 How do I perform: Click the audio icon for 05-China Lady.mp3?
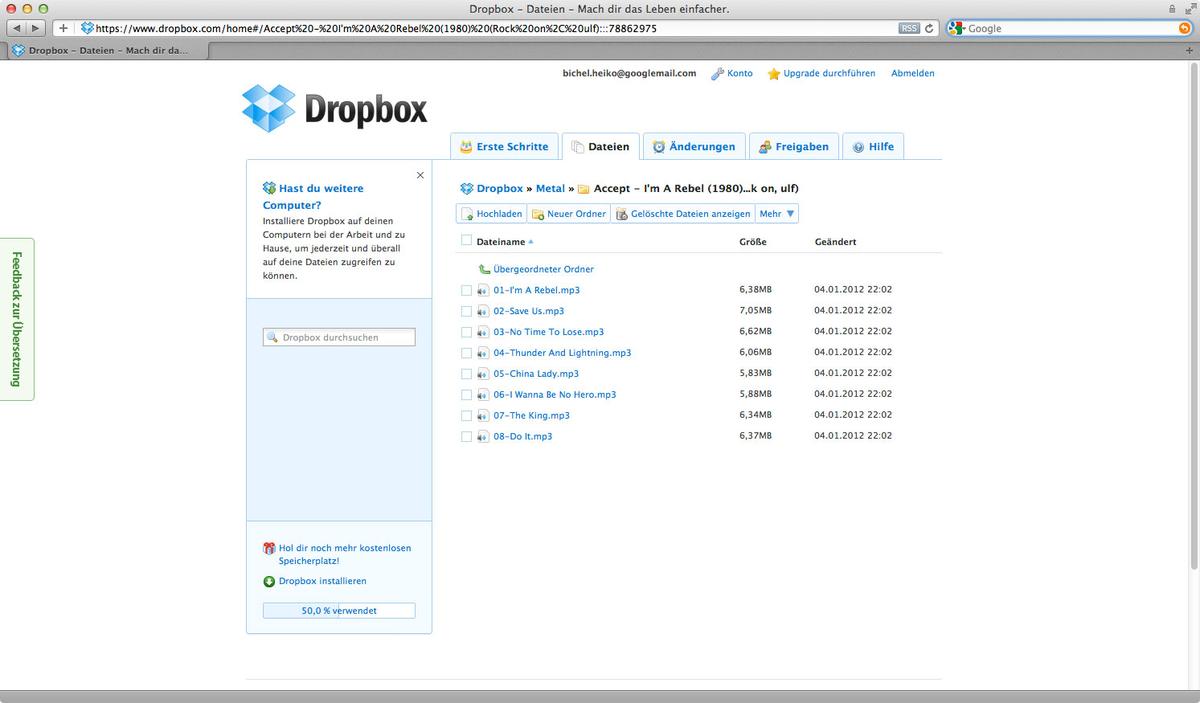(483, 374)
